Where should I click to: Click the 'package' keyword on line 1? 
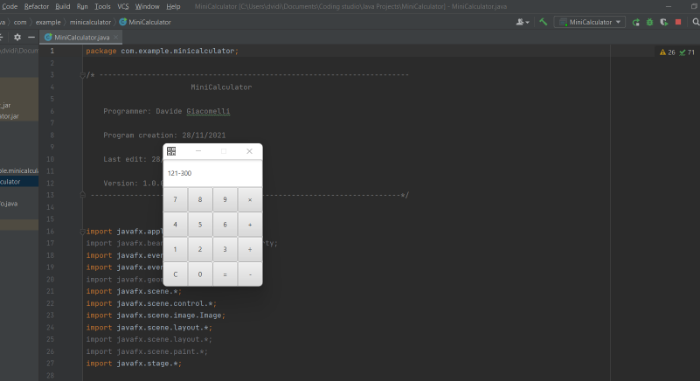101,51
